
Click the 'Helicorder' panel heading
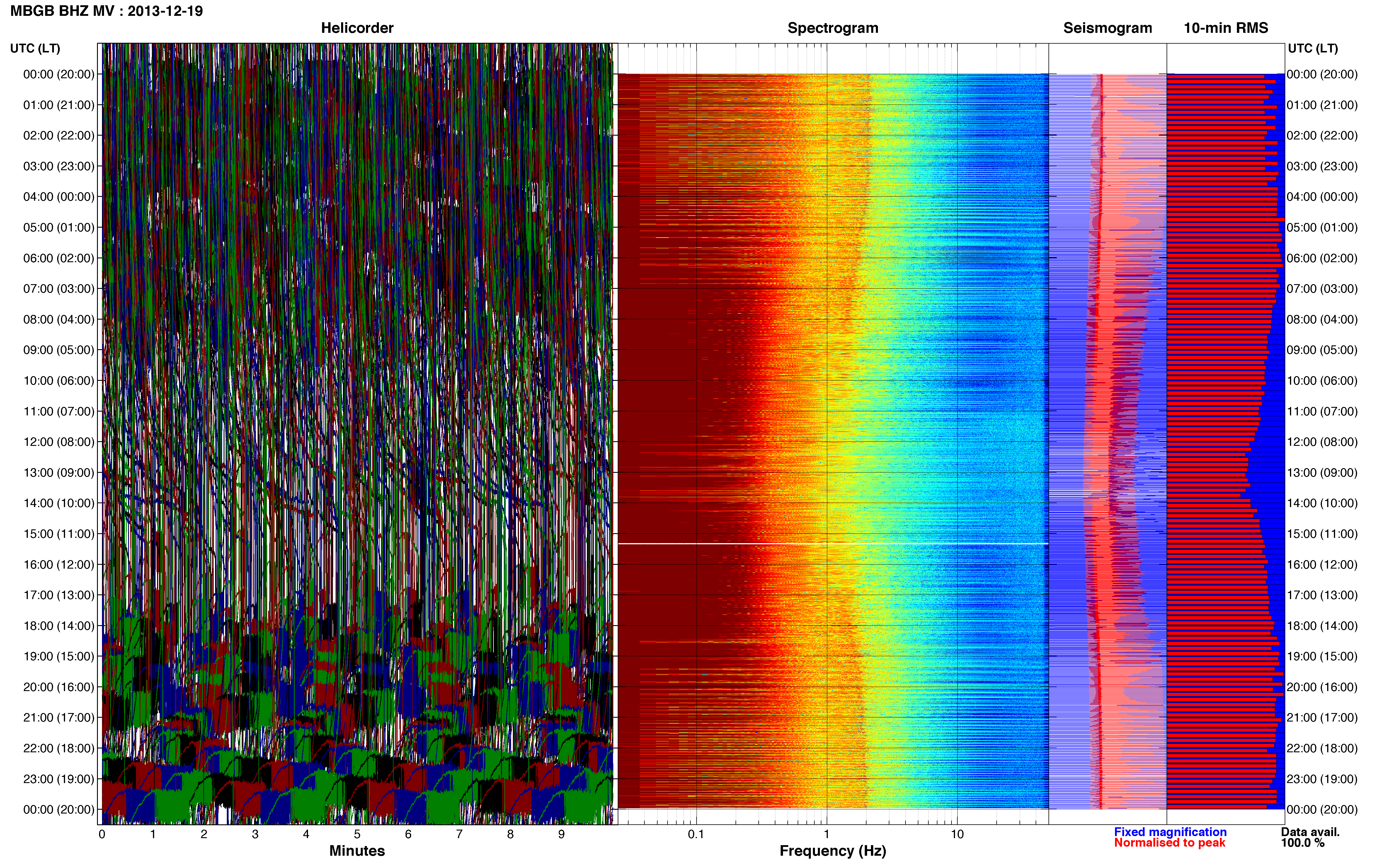357,28
